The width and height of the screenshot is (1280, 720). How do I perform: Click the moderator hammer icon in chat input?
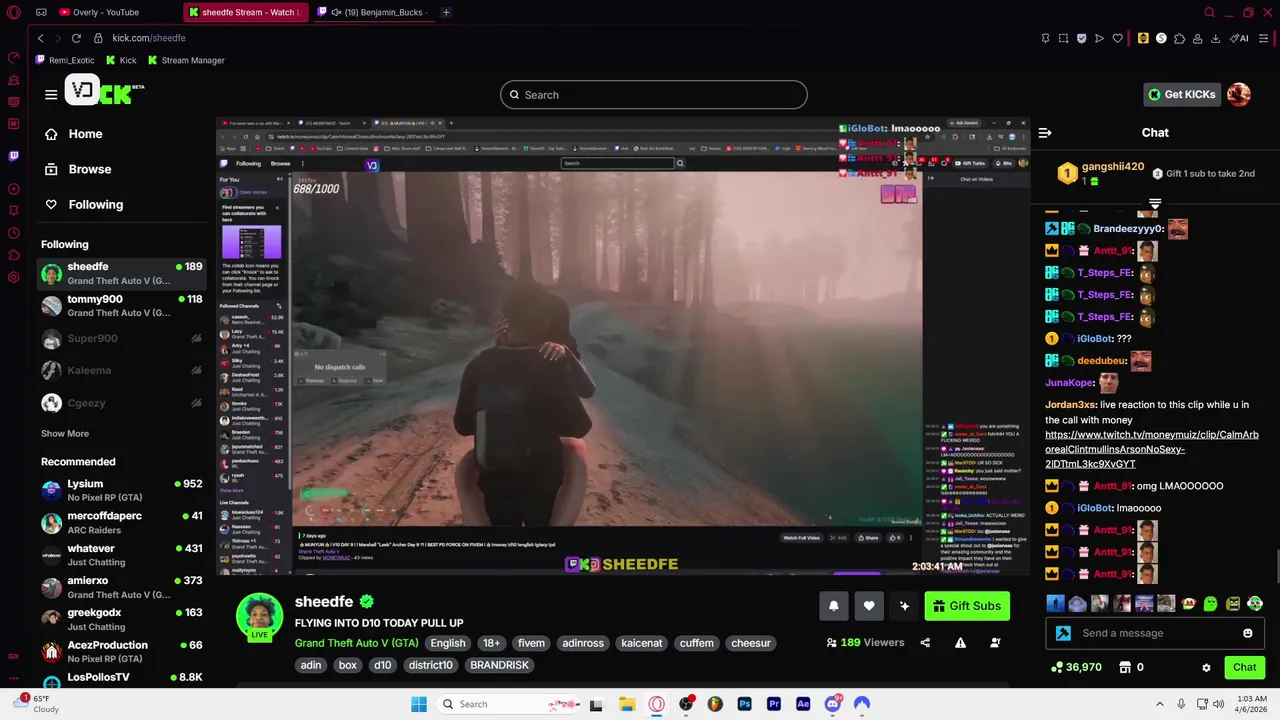click(1063, 633)
